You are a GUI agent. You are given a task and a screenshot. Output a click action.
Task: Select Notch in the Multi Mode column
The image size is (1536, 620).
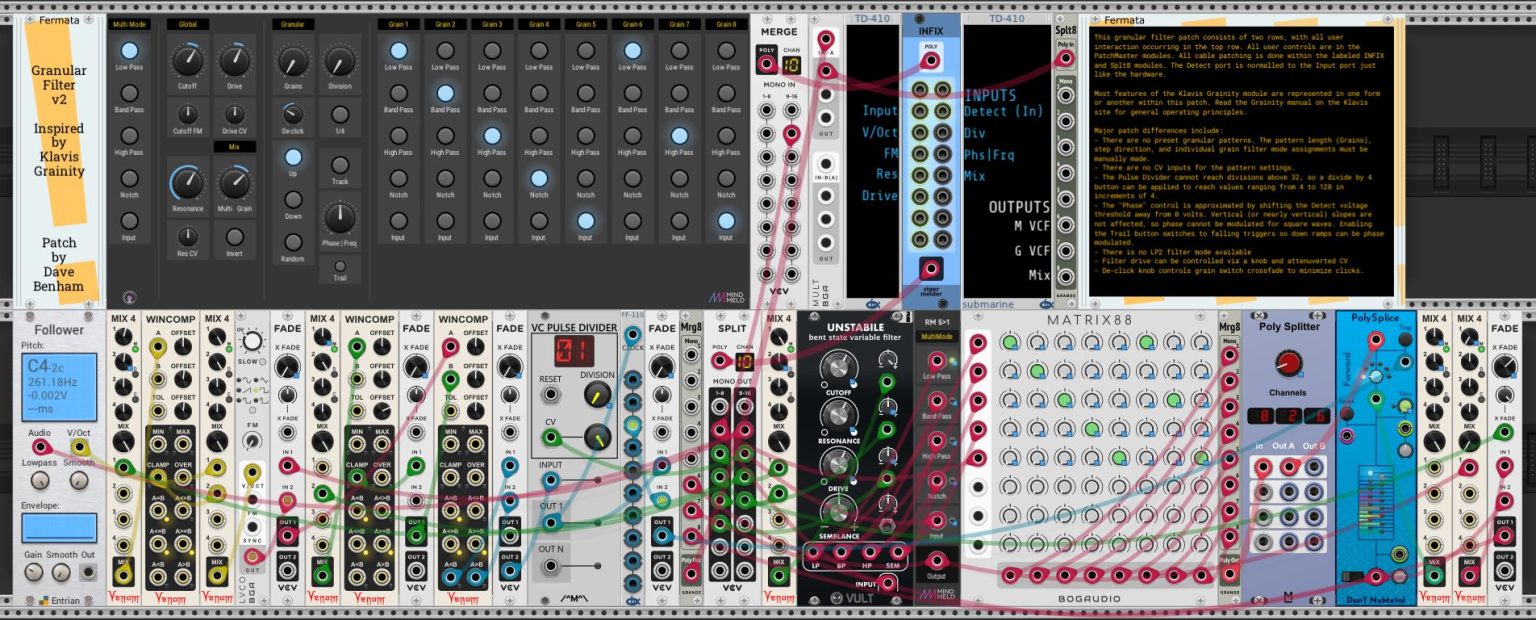(x=129, y=177)
